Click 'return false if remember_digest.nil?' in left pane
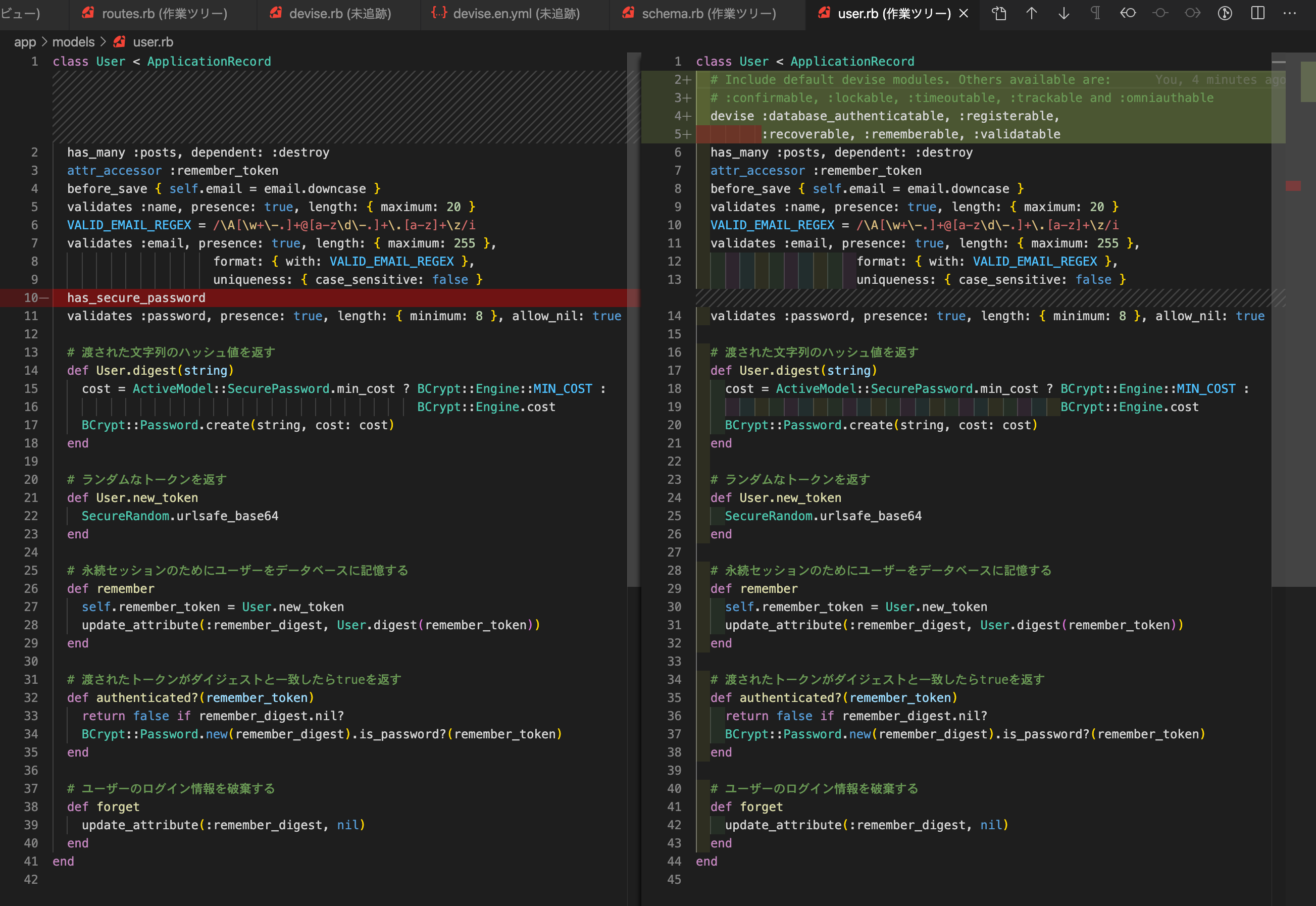 pyautogui.click(x=213, y=716)
